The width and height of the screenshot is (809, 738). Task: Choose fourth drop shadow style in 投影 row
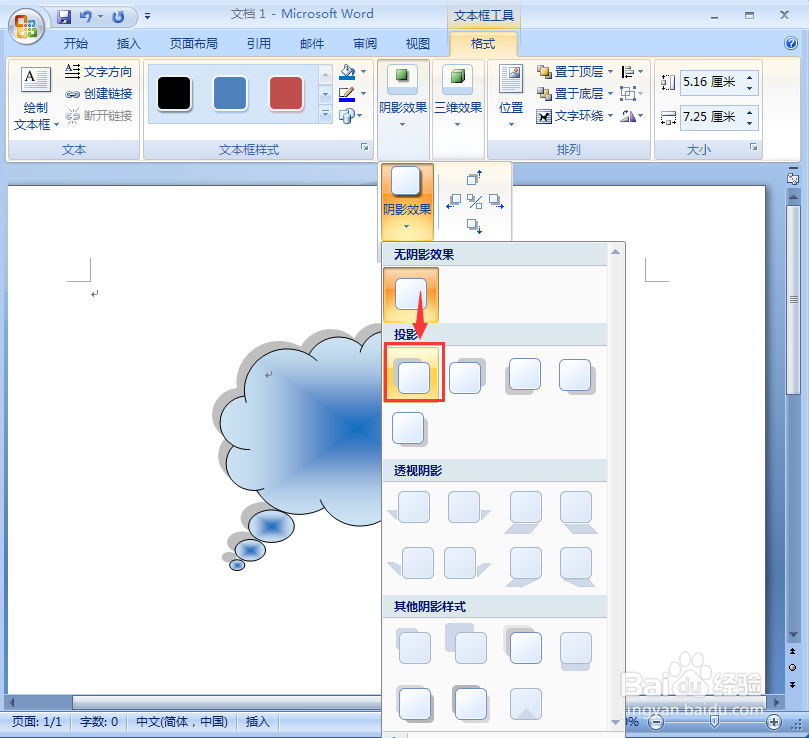coord(577,376)
